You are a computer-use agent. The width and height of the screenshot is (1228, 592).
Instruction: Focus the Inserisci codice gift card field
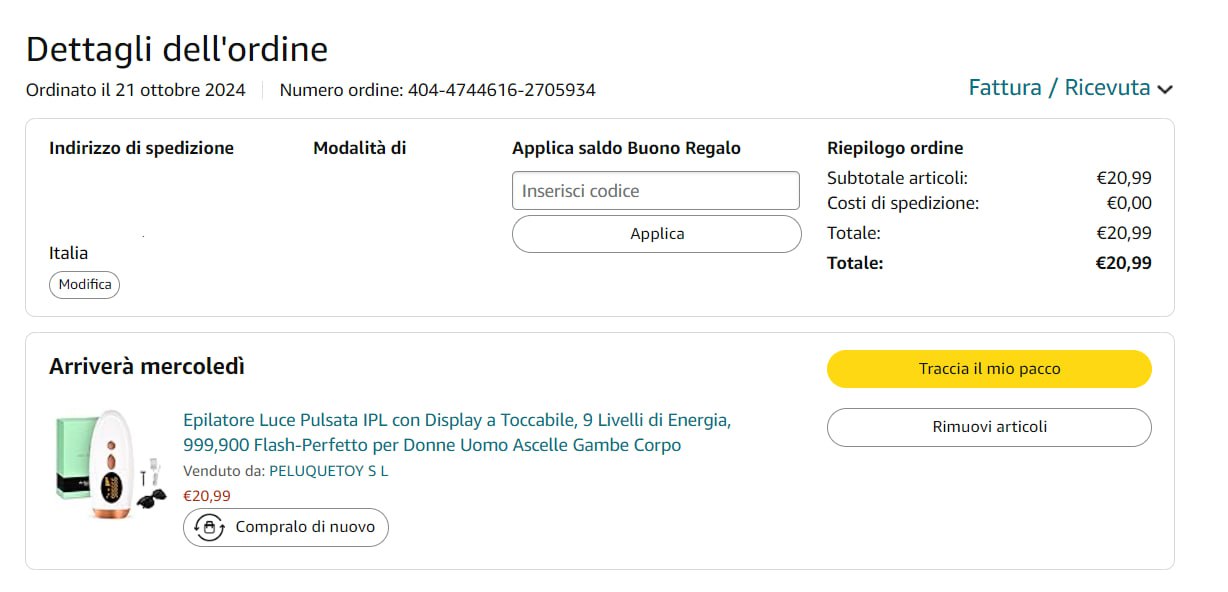tap(655, 191)
